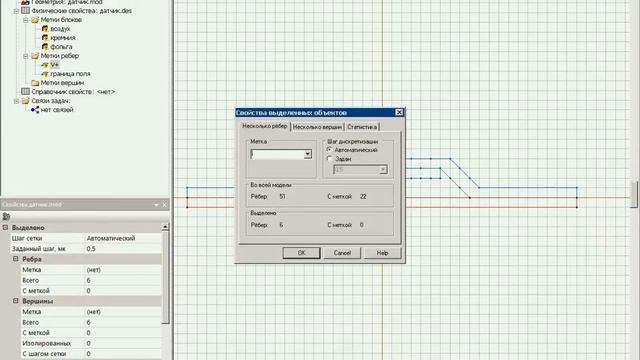
Task: Switch to the Статистика tab
Action: pos(362,127)
